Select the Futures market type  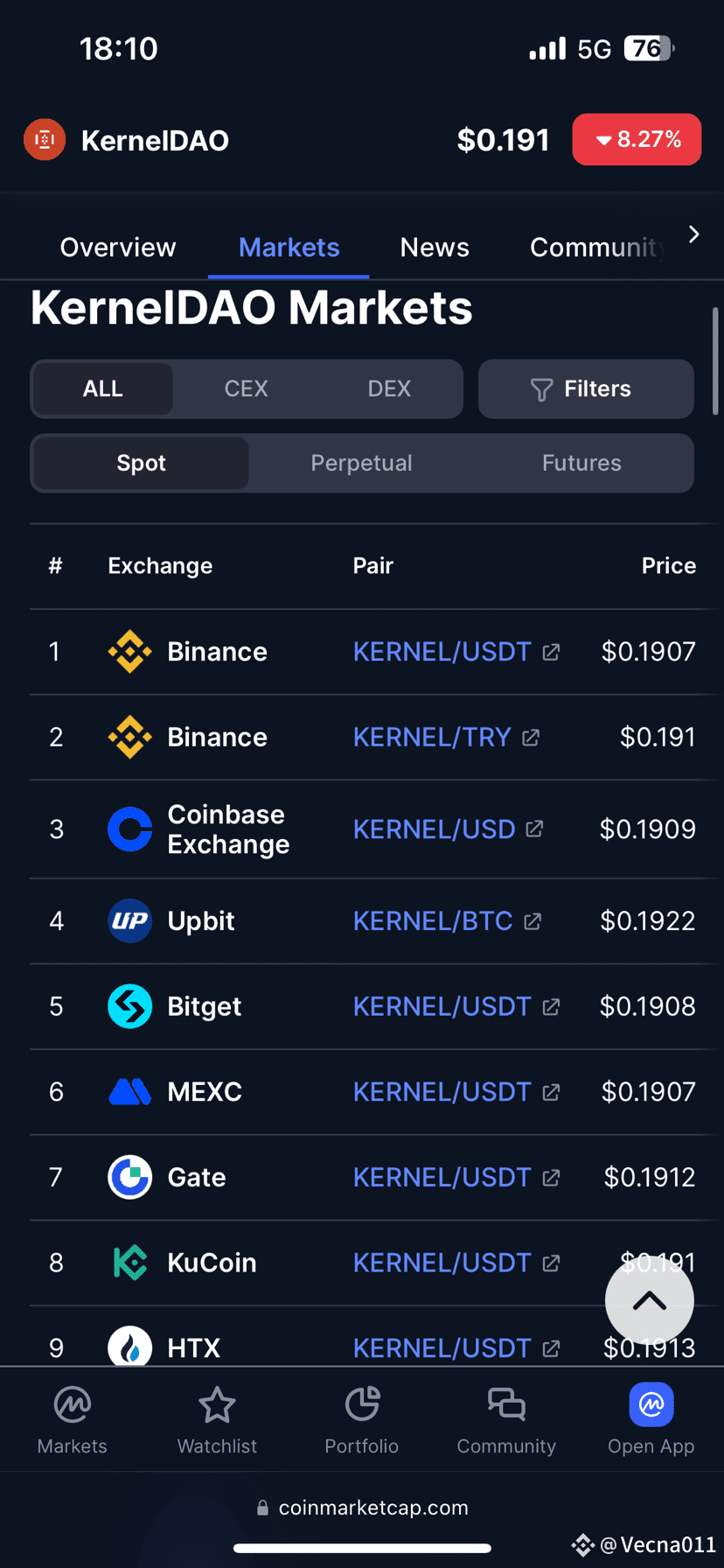(581, 463)
